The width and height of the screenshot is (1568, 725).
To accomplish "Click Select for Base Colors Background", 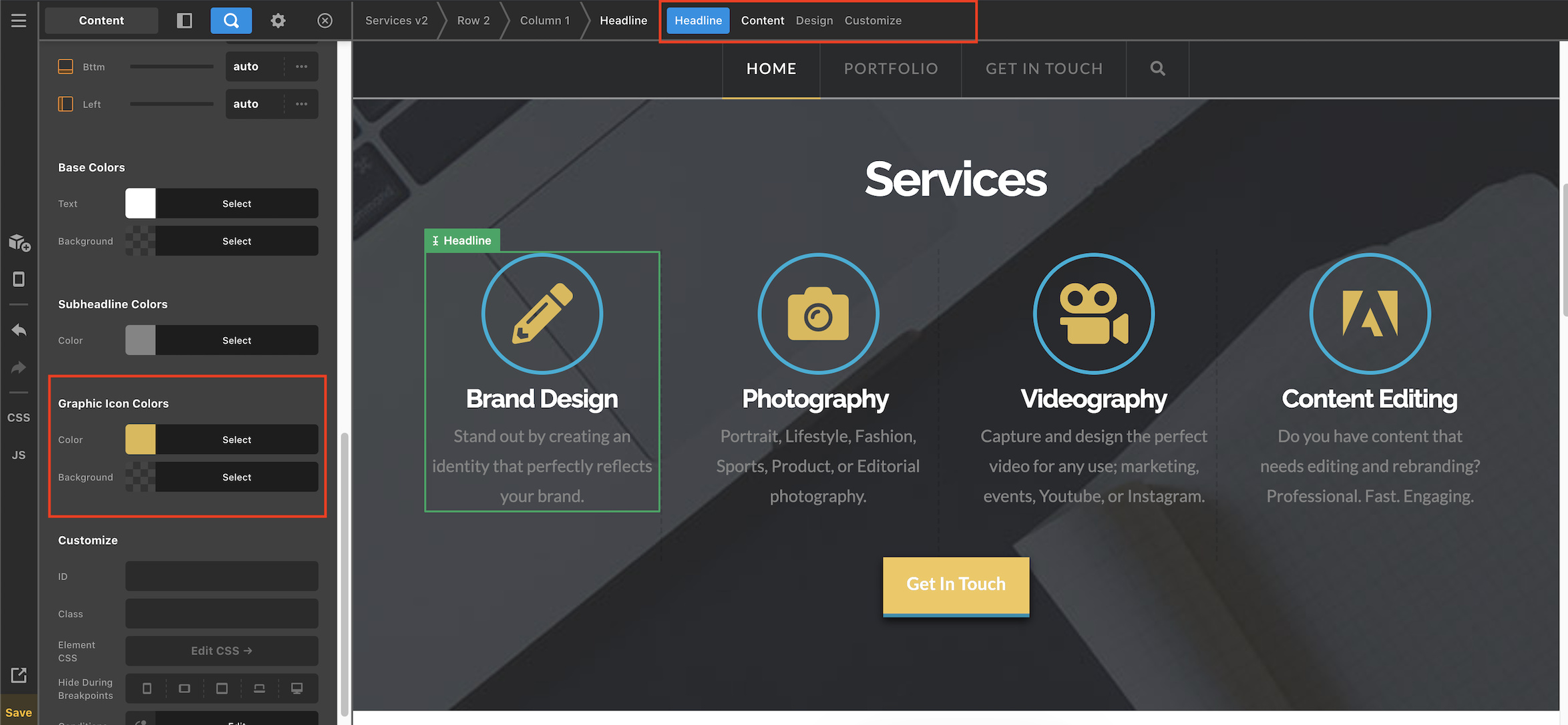I will coord(237,241).
